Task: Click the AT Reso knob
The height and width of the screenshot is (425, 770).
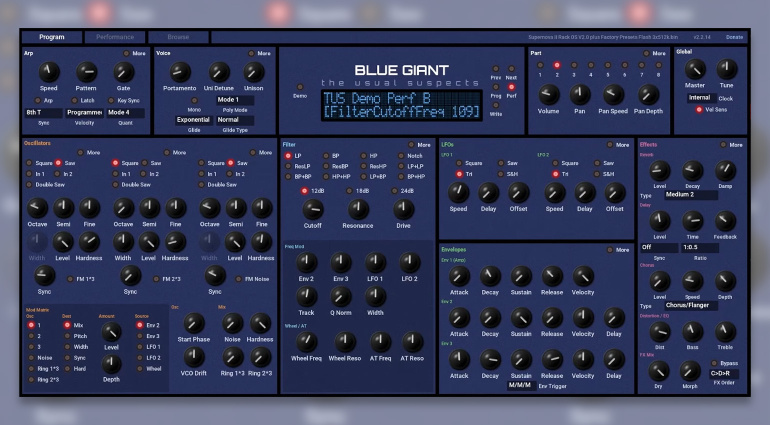Action: click(412, 342)
